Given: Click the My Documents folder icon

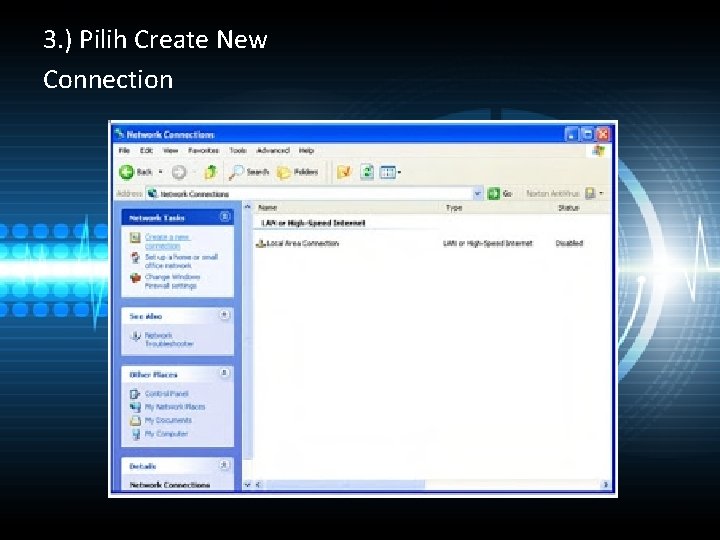Looking at the screenshot, I should [x=135, y=420].
